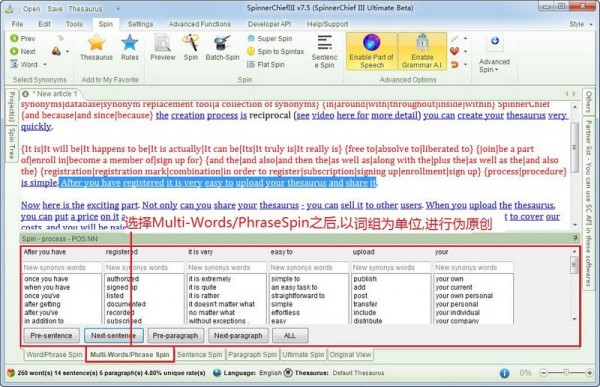Image resolution: width=600 pixels, height=387 pixels.
Task: Click the orange undo arrow icon
Action: click(454, 64)
